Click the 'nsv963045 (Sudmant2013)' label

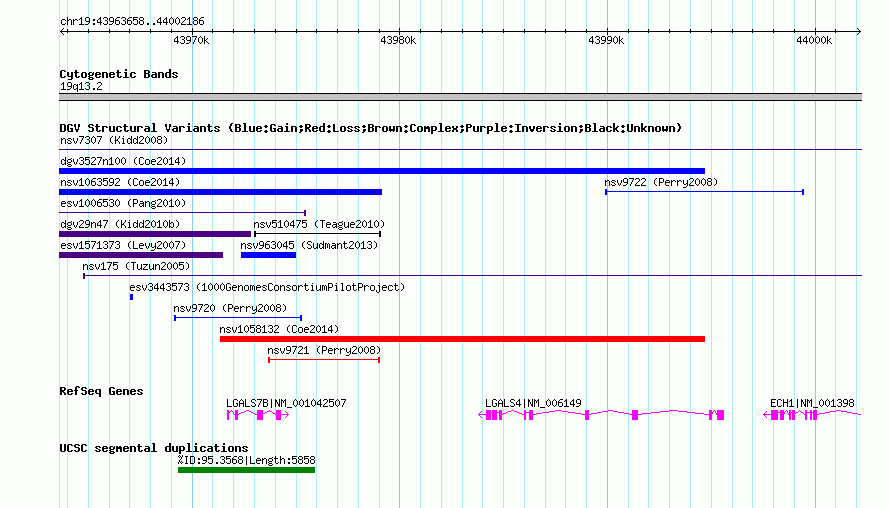pos(309,245)
